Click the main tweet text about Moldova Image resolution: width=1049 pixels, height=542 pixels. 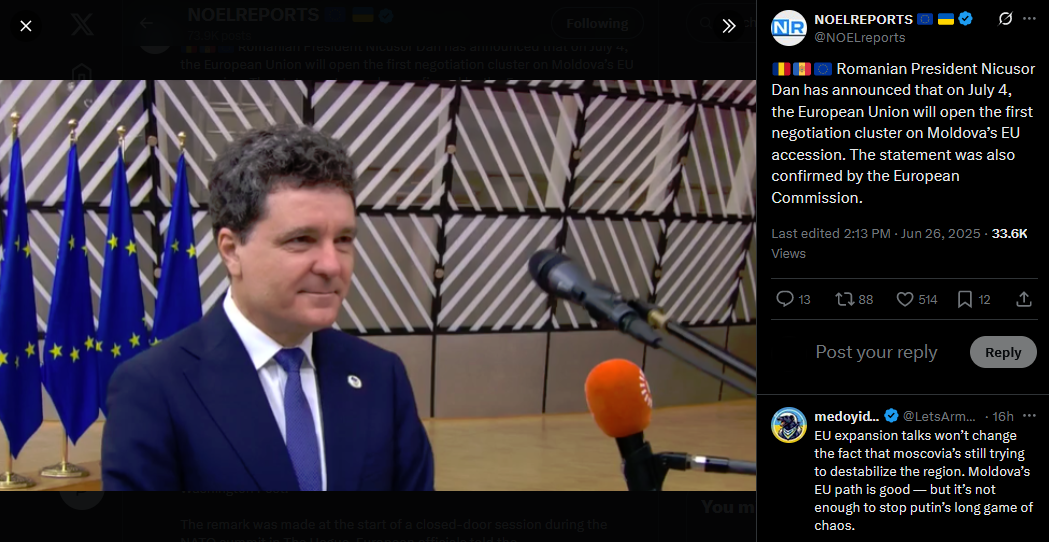point(903,133)
